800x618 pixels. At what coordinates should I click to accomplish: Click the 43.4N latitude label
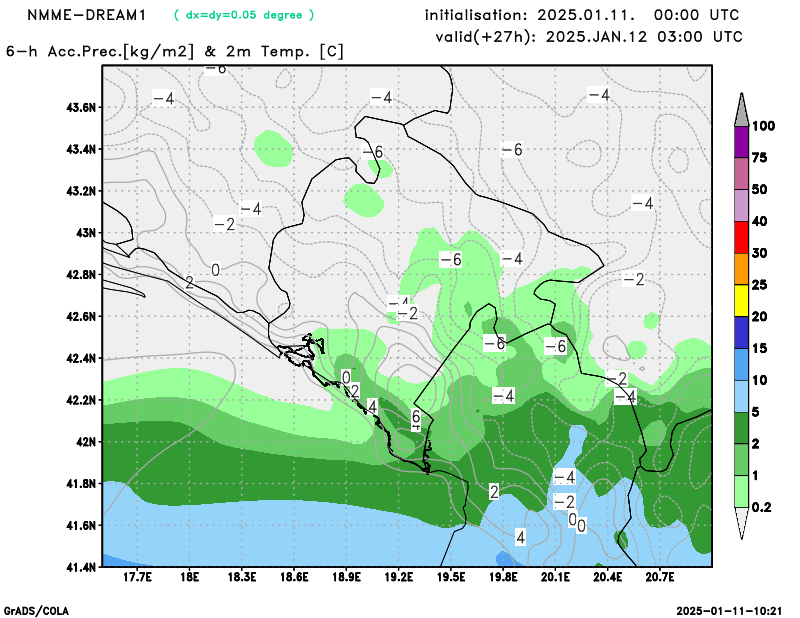(81, 150)
